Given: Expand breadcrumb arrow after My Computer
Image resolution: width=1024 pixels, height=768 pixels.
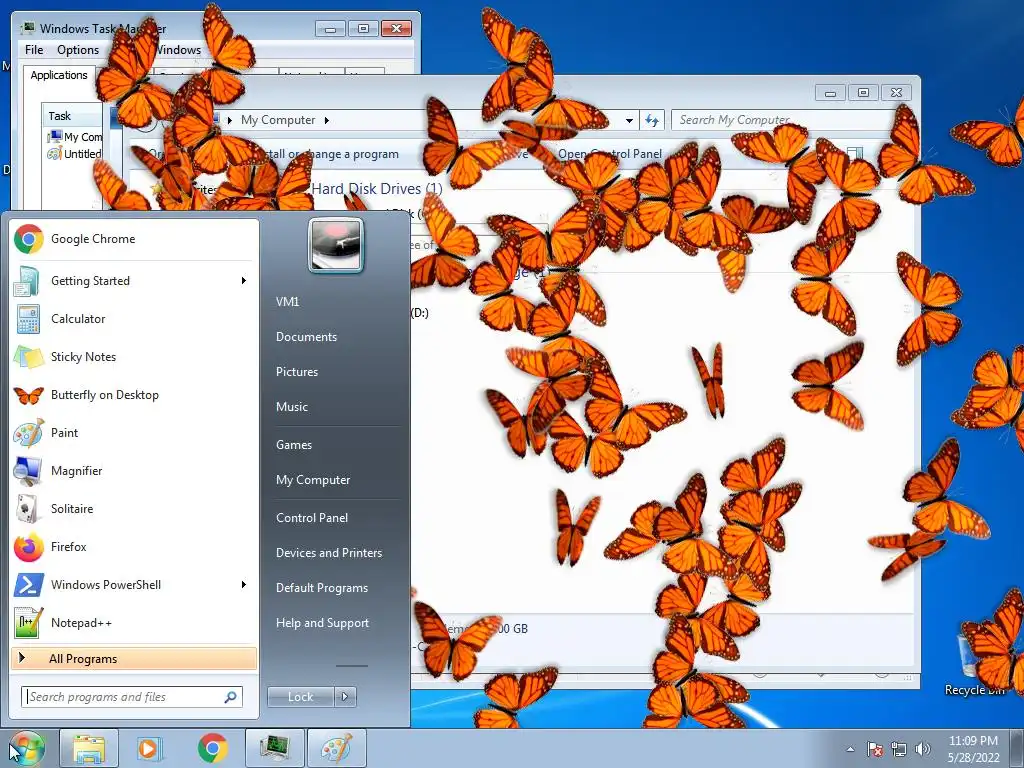Looking at the screenshot, I should (327, 120).
